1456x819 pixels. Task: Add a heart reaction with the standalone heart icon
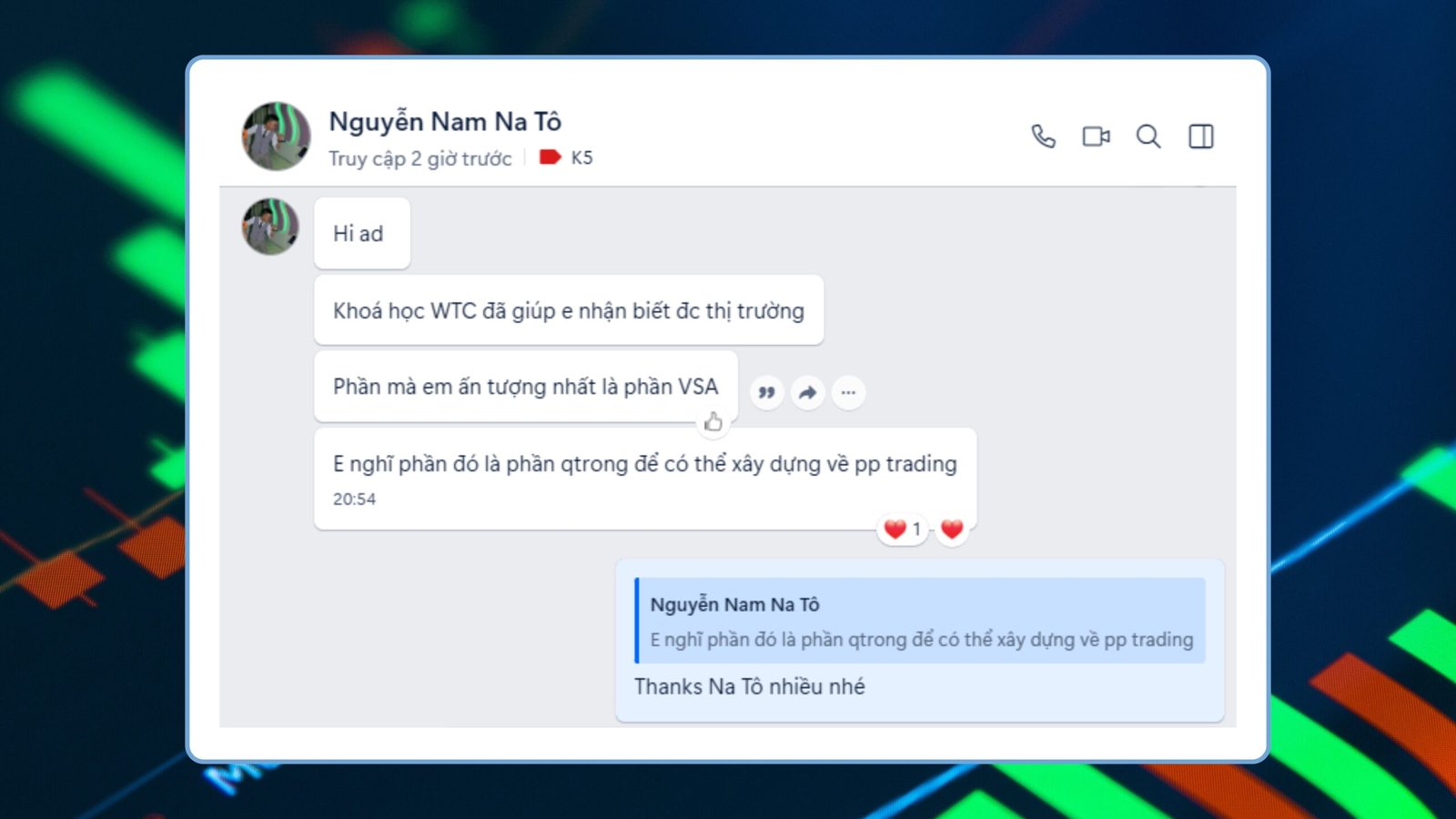(952, 529)
